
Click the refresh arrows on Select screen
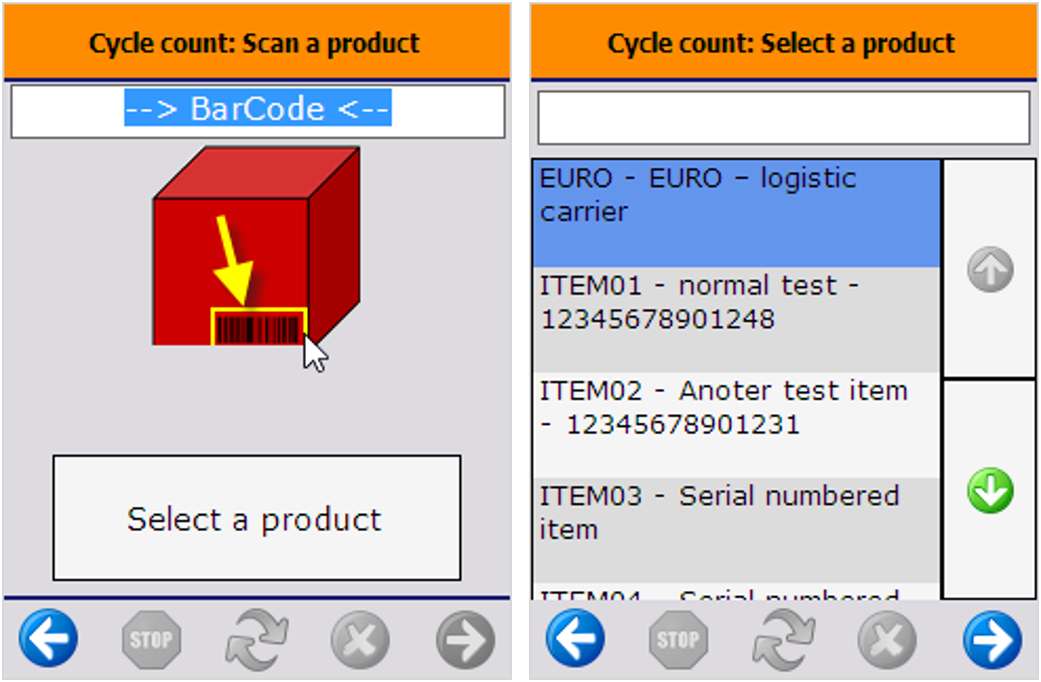coord(783,639)
